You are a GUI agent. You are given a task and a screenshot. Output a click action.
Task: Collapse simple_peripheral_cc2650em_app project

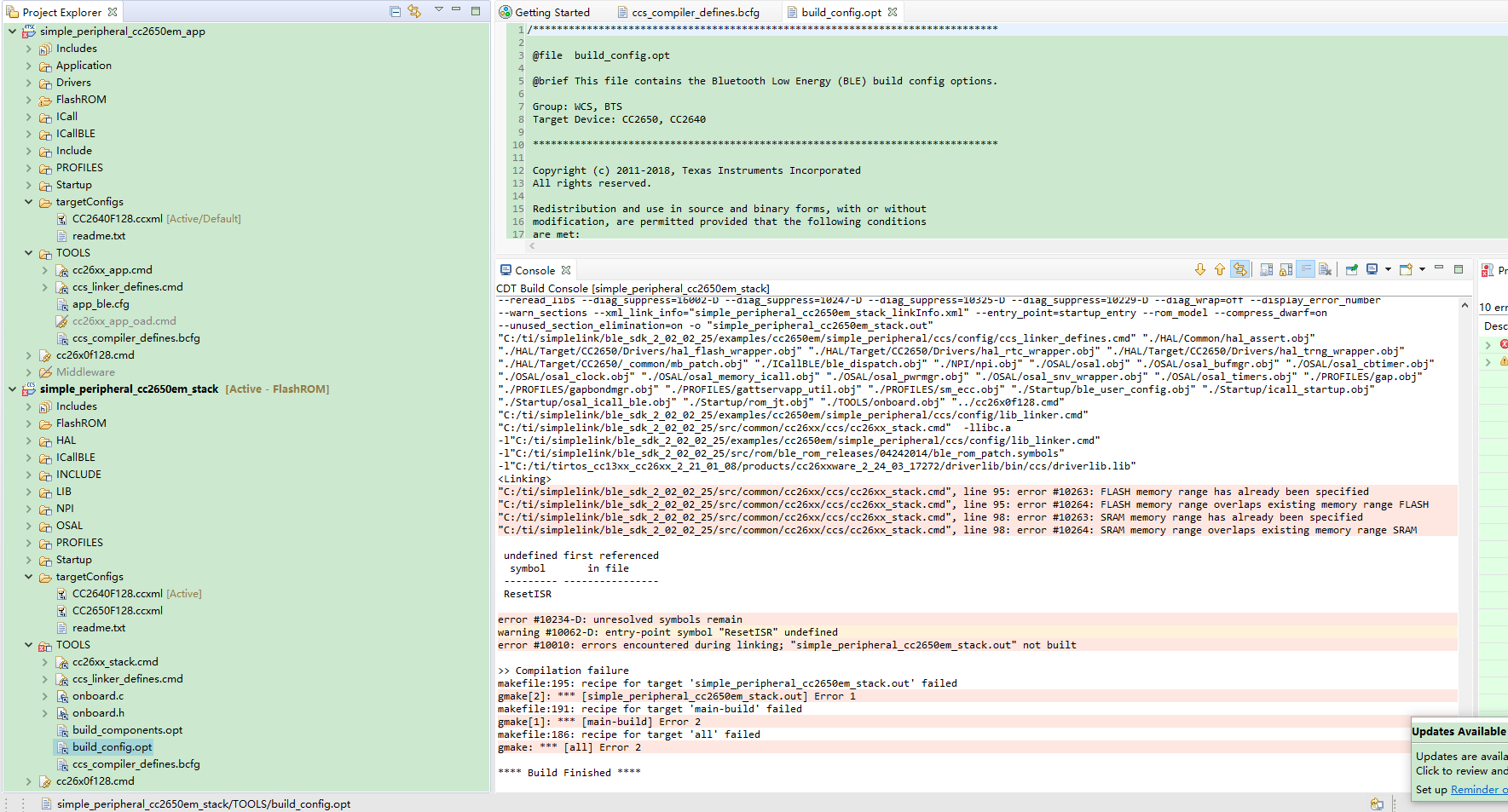[12, 32]
